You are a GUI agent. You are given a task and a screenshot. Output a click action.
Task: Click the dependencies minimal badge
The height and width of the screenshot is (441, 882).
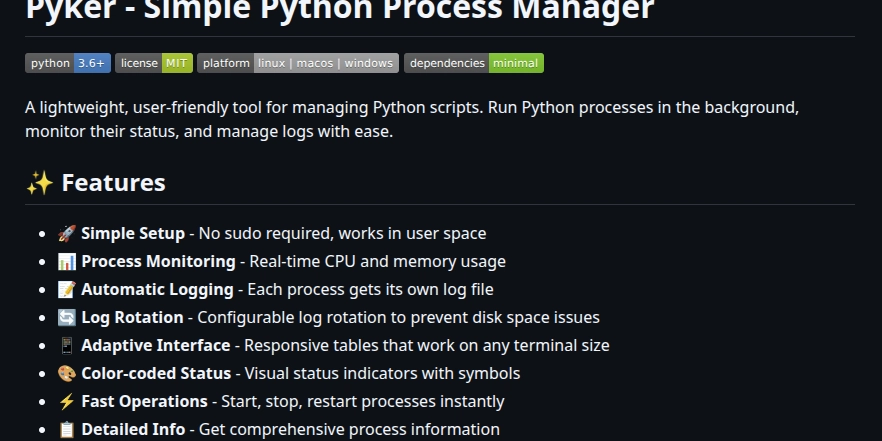pos(474,63)
